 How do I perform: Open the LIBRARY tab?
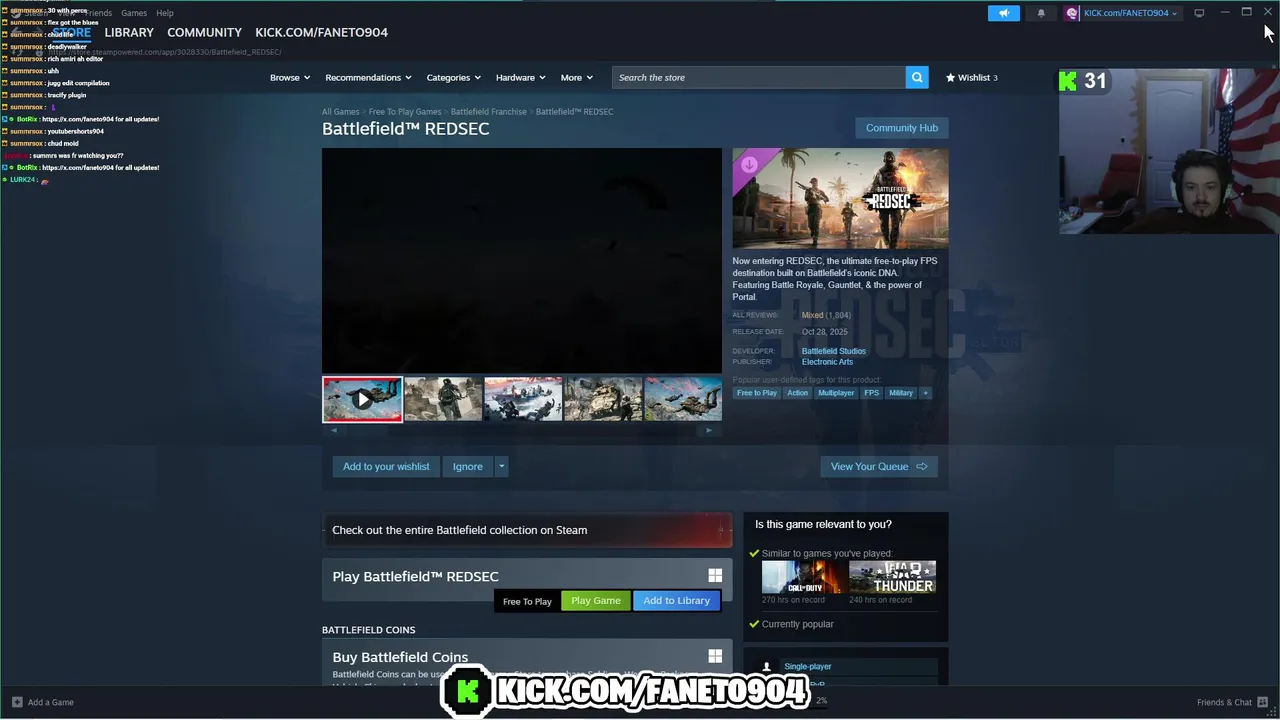129,32
